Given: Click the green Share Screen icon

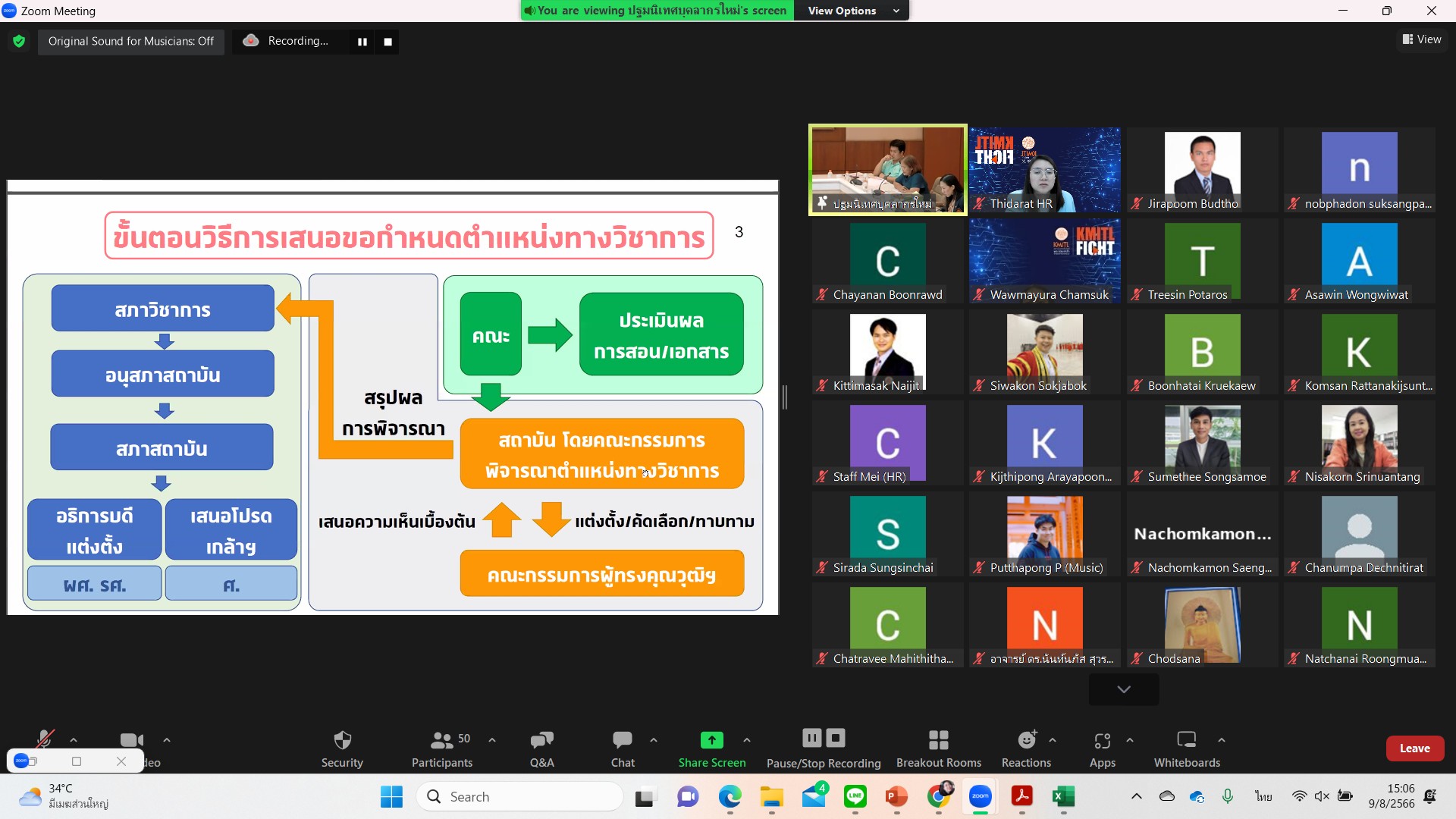Looking at the screenshot, I should pyautogui.click(x=711, y=740).
